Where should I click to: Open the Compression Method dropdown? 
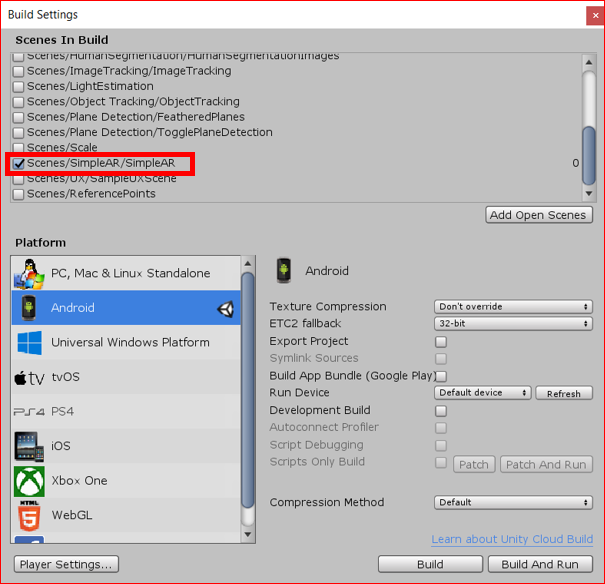(x=513, y=503)
